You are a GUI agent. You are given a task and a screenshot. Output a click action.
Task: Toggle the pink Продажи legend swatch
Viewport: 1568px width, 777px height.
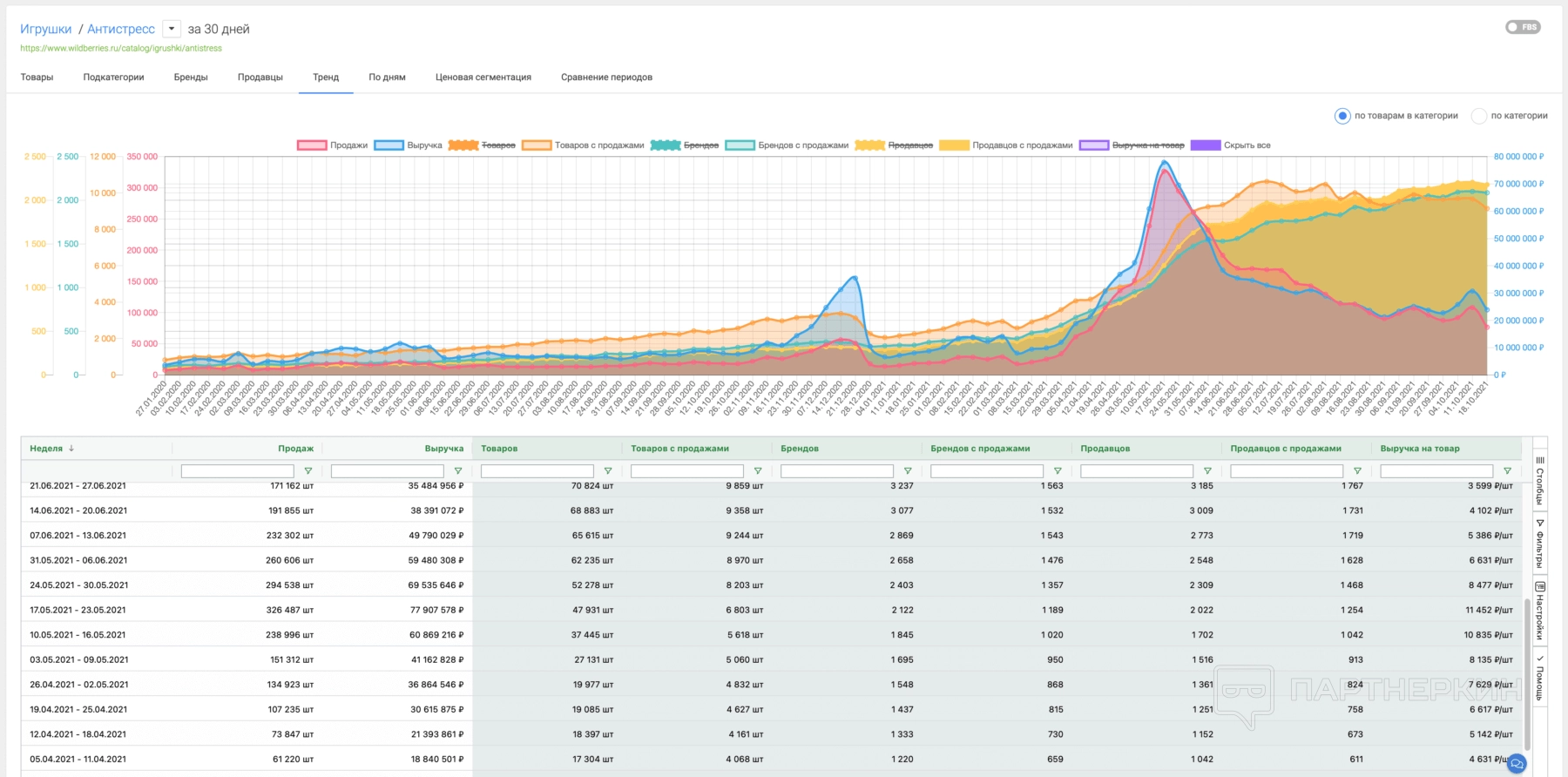(x=312, y=145)
